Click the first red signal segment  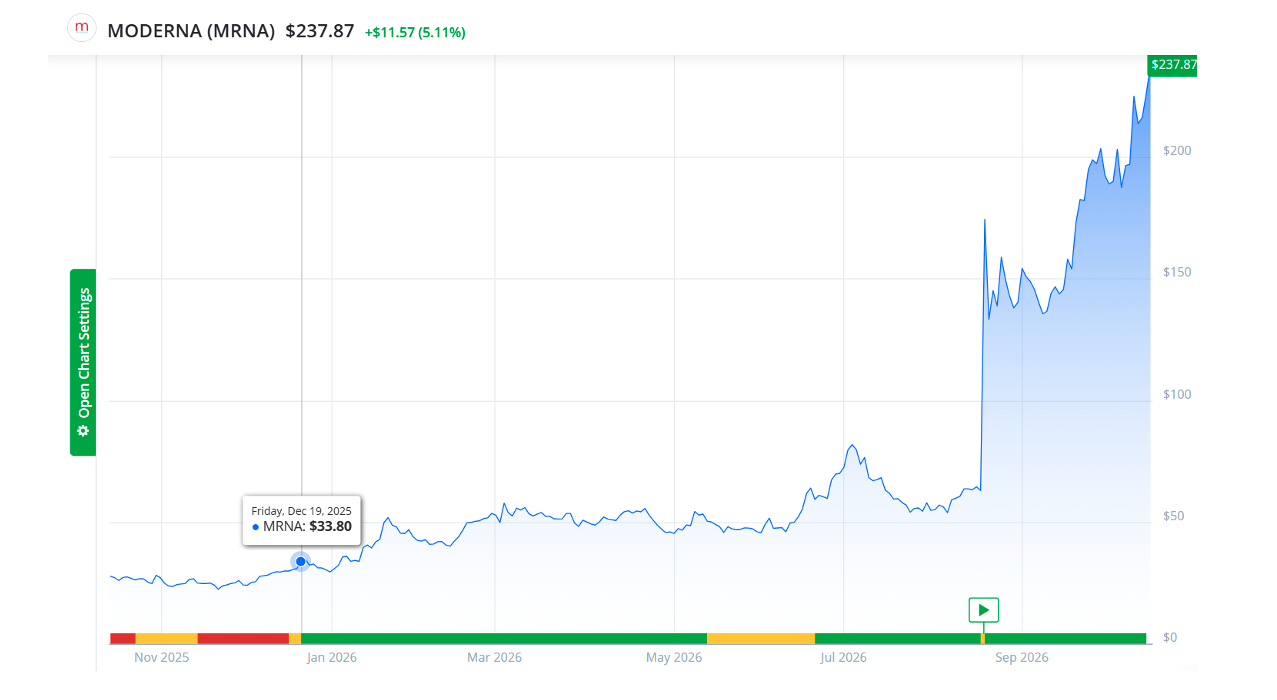122,638
